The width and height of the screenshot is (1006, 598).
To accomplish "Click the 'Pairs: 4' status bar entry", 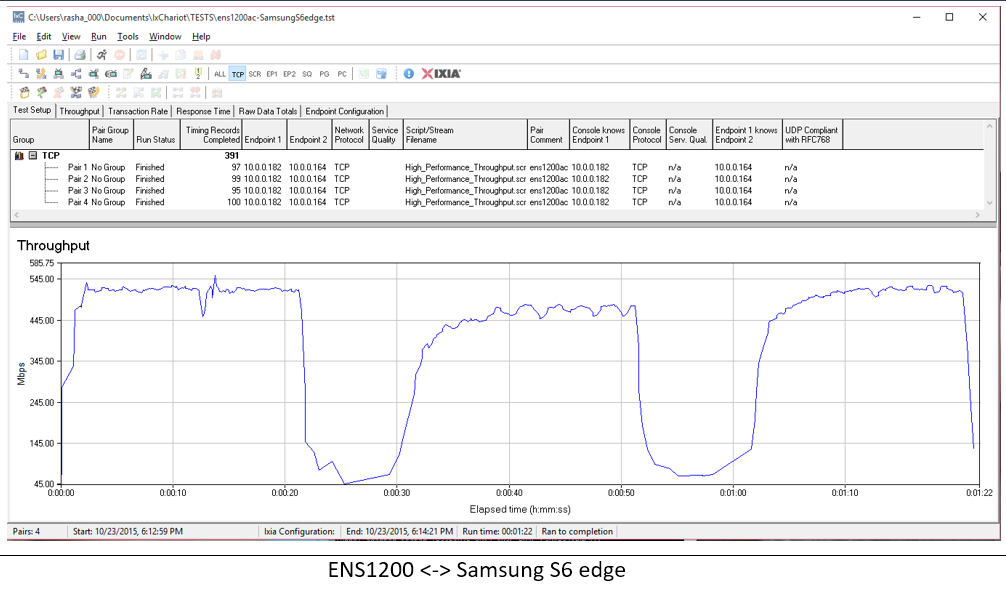I will (26, 531).
